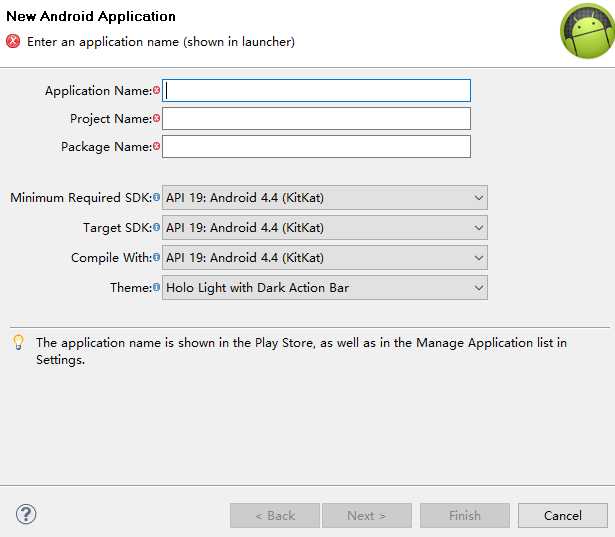
Task: Open the Compile With dropdown
Action: pyautogui.click(x=325, y=257)
